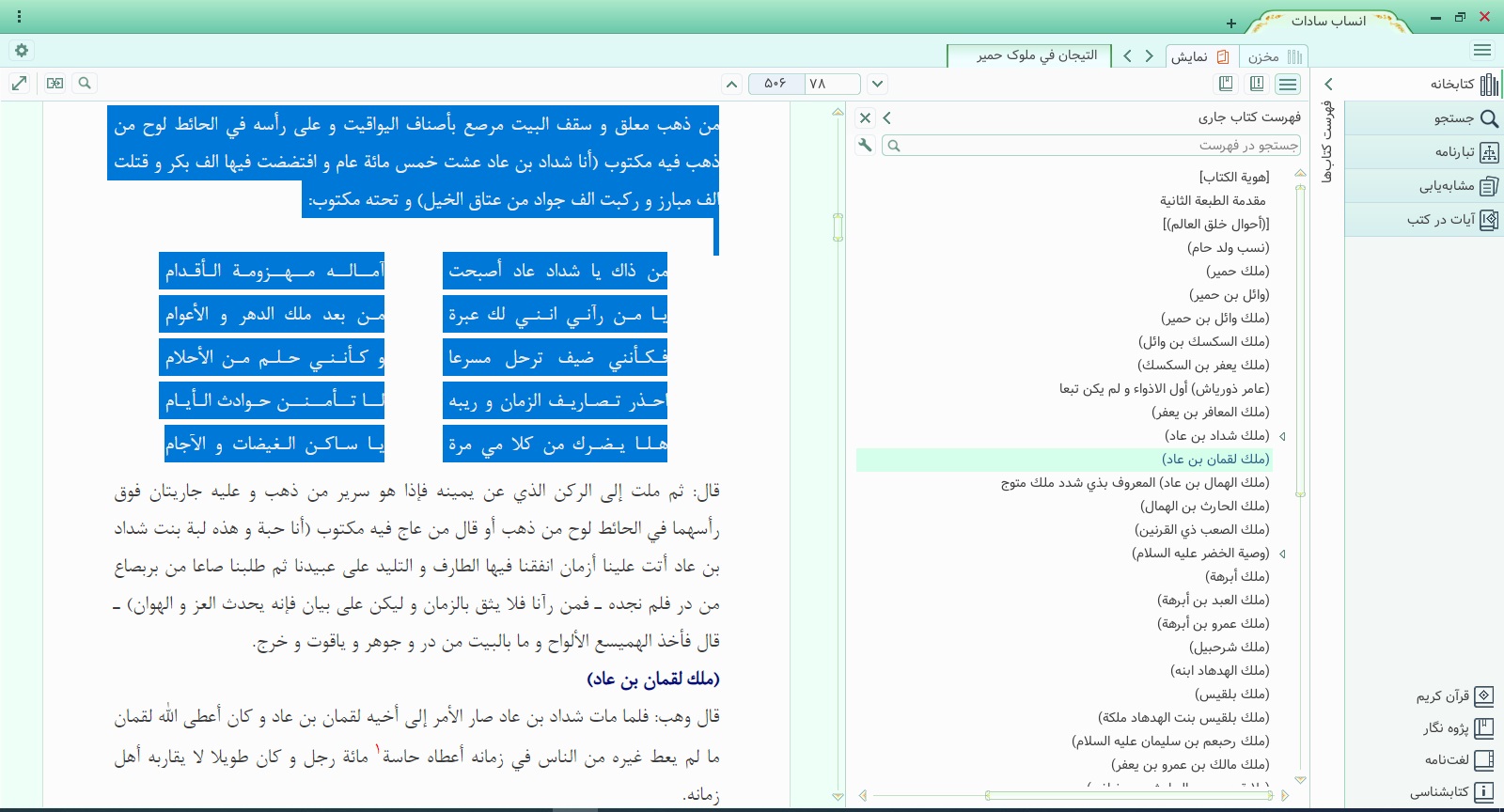Screen dimensions: 1504x812
Task: Navigate forward with the right arrow near the tabs
Action: pos(1149,56)
